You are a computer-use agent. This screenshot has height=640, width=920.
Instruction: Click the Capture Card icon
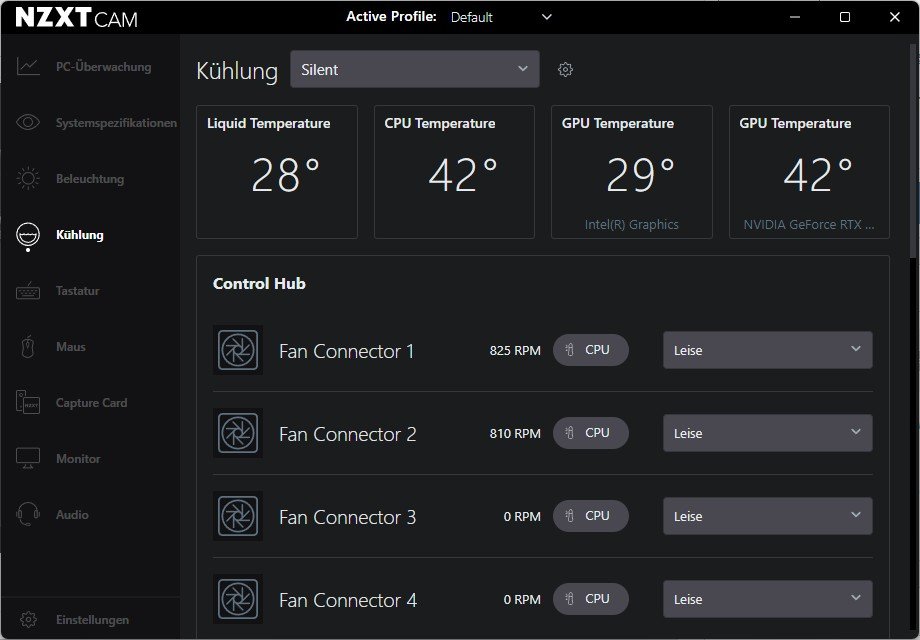[x=28, y=402]
